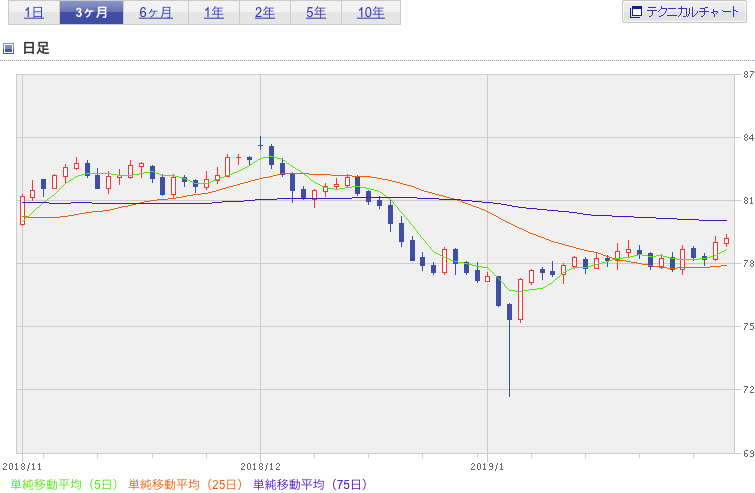Click the 72 price axis label
The height and width of the screenshot is (493, 755).
(748, 389)
